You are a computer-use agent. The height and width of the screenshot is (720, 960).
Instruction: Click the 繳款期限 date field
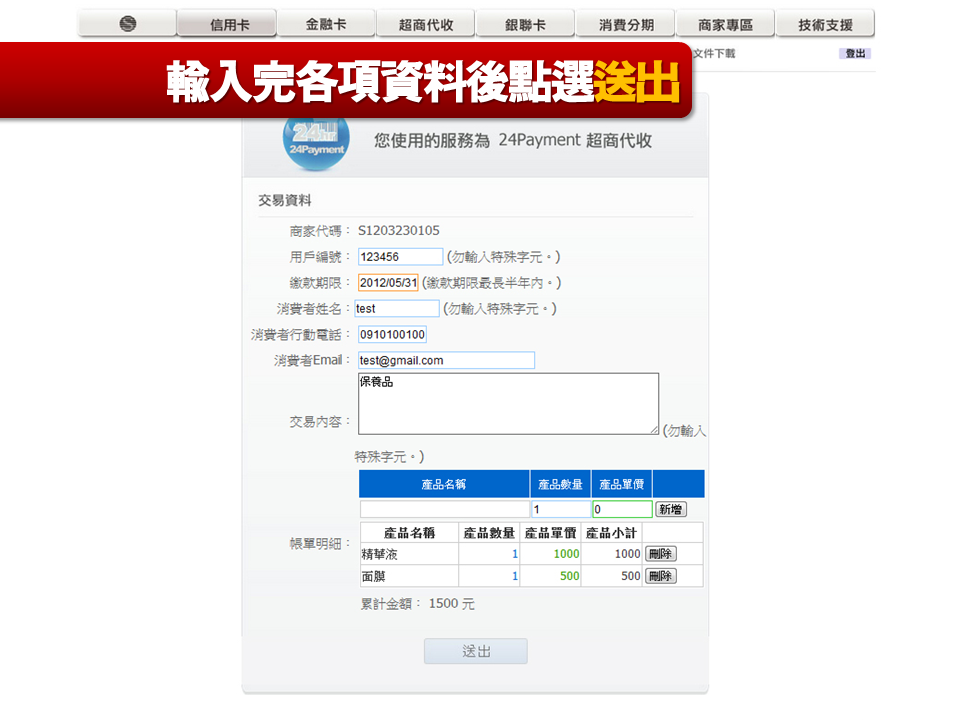pyautogui.click(x=390, y=282)
